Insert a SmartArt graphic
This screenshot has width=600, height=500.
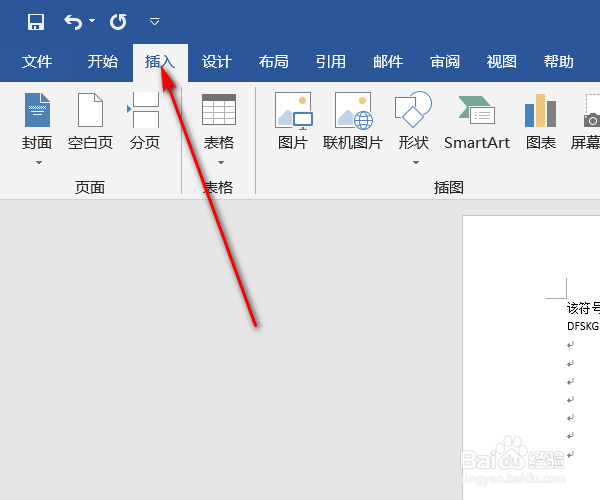[x=477, y=122]
